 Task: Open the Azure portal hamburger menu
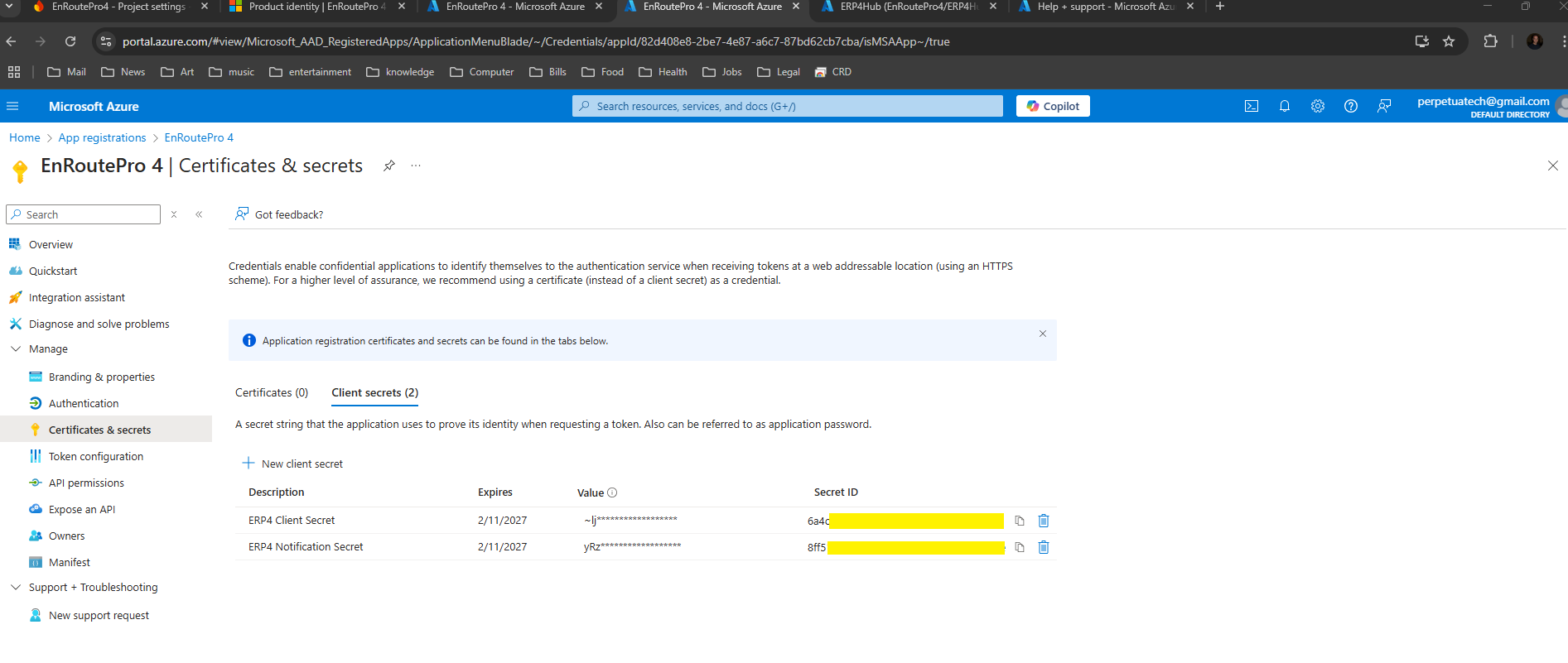point(12,106)
